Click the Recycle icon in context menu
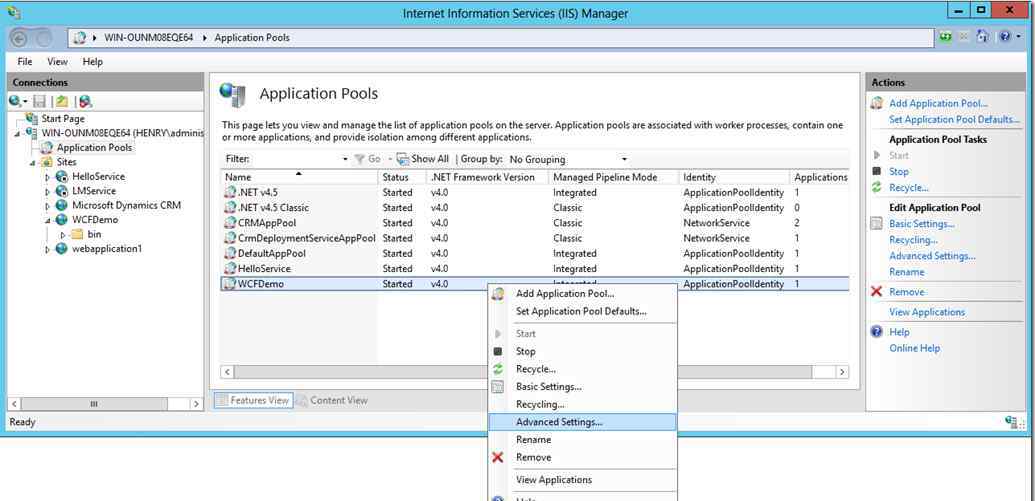 click(498, 369)
